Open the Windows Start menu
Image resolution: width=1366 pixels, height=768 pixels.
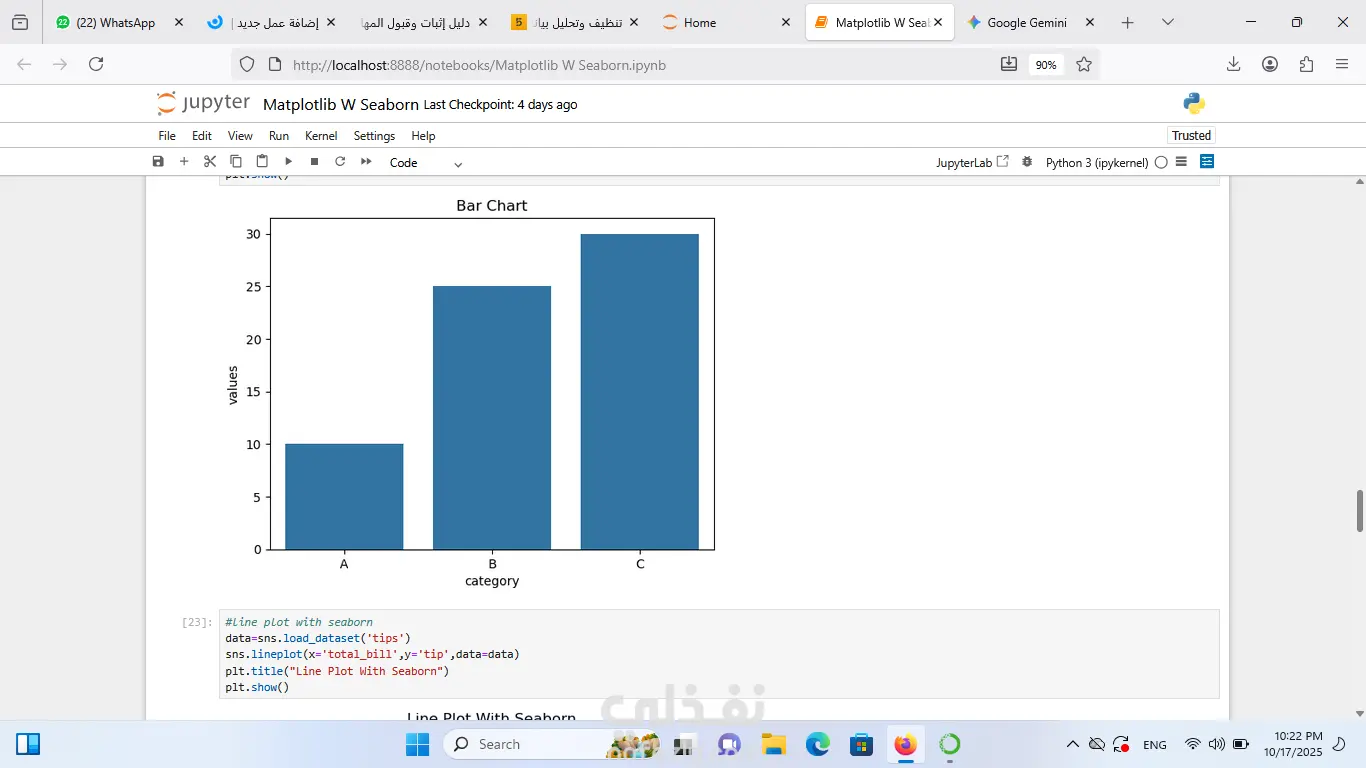tap(417, 744)
